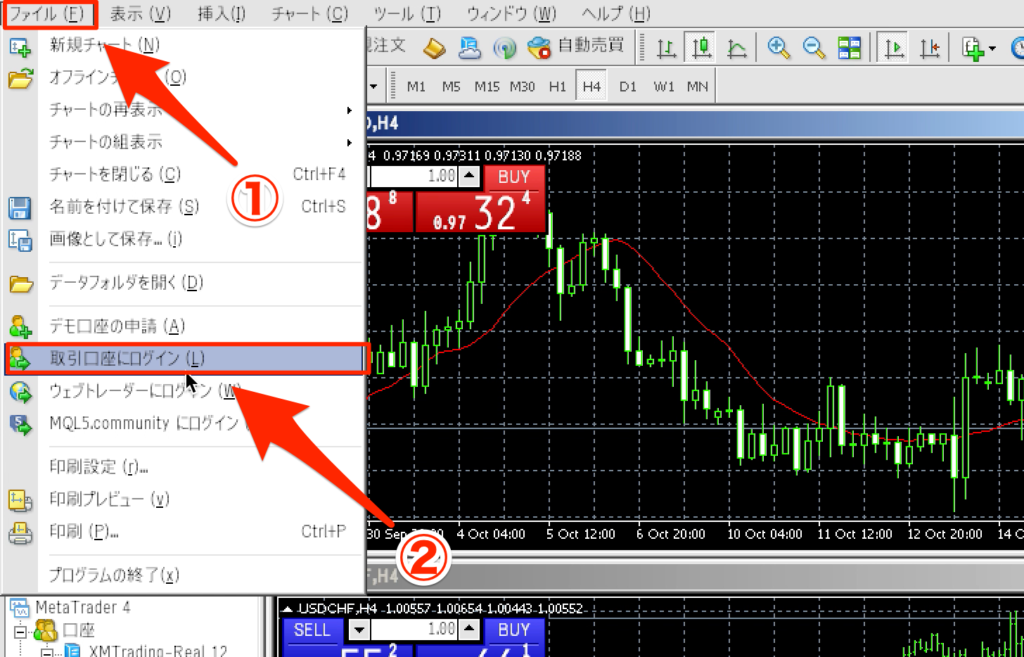Click the red BUY button

pyautogui.click(x=514, y=177)
